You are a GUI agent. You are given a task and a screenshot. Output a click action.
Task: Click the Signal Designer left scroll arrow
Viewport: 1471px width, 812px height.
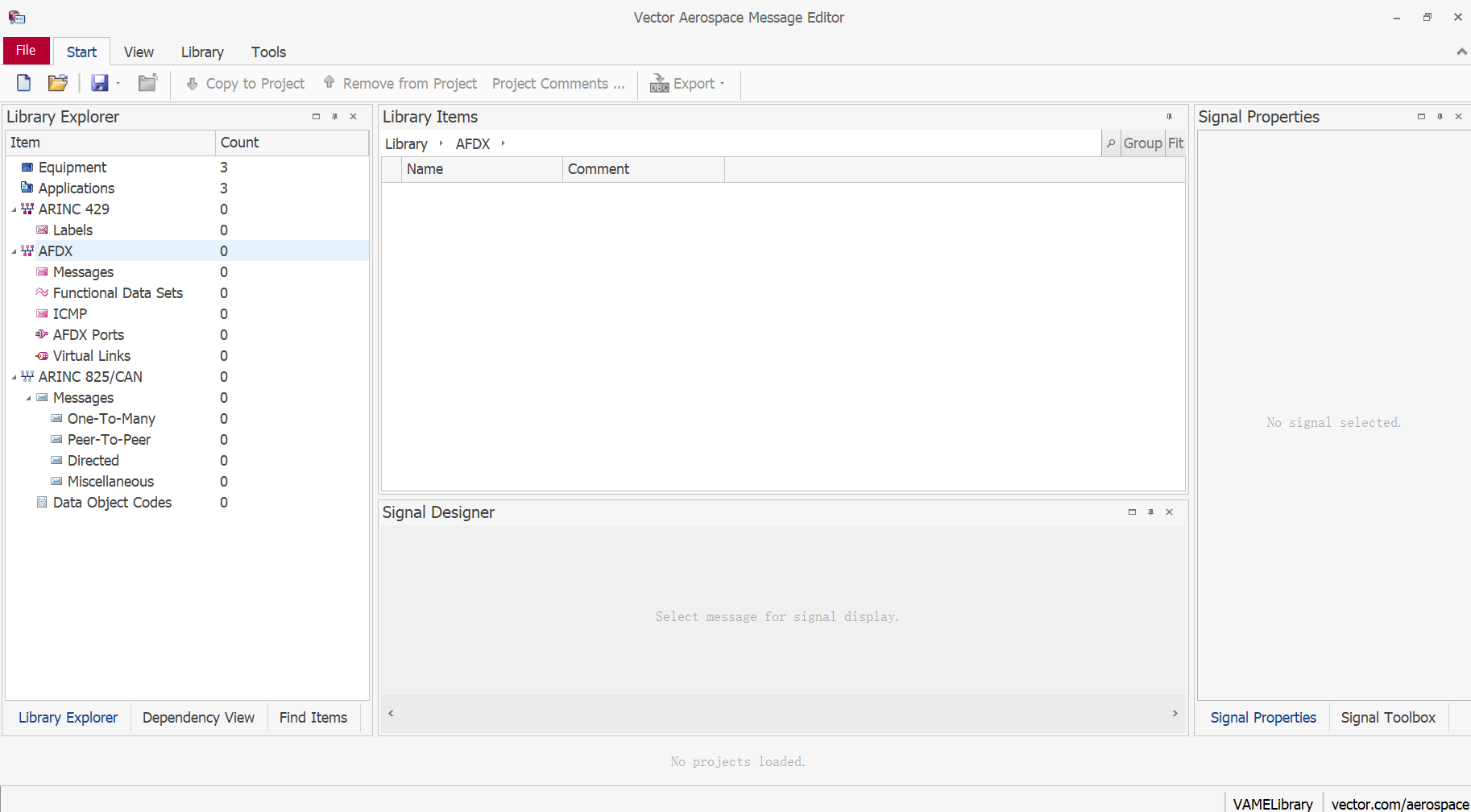pos(391,713)
